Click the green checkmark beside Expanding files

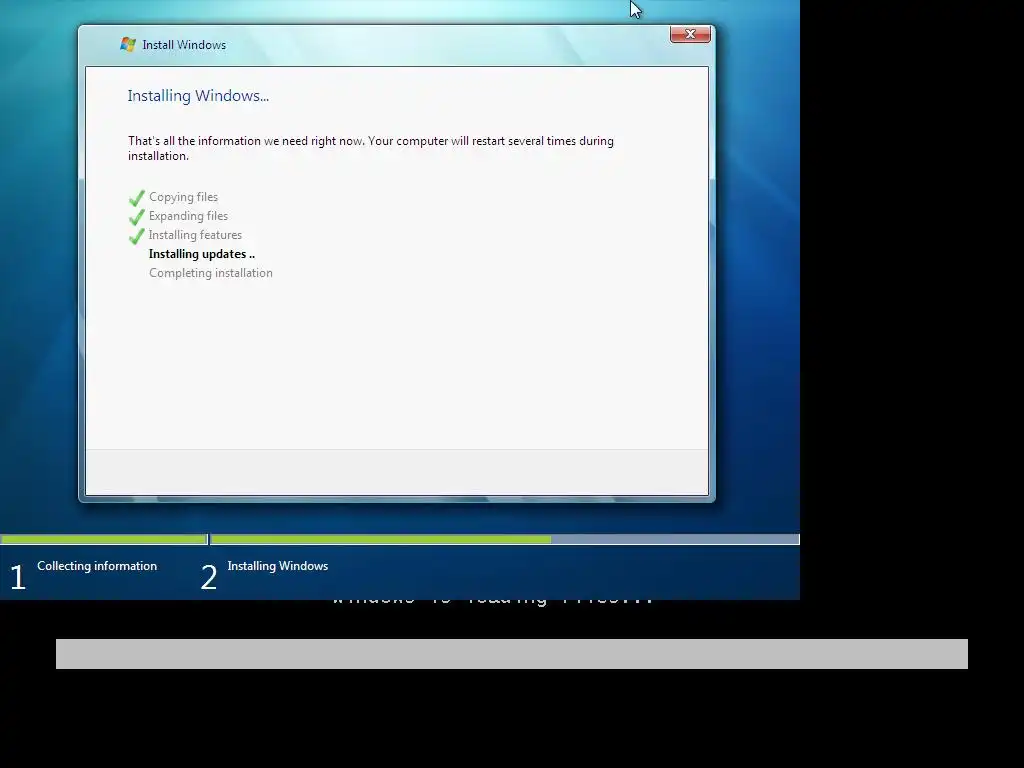[x=136, y=217]
